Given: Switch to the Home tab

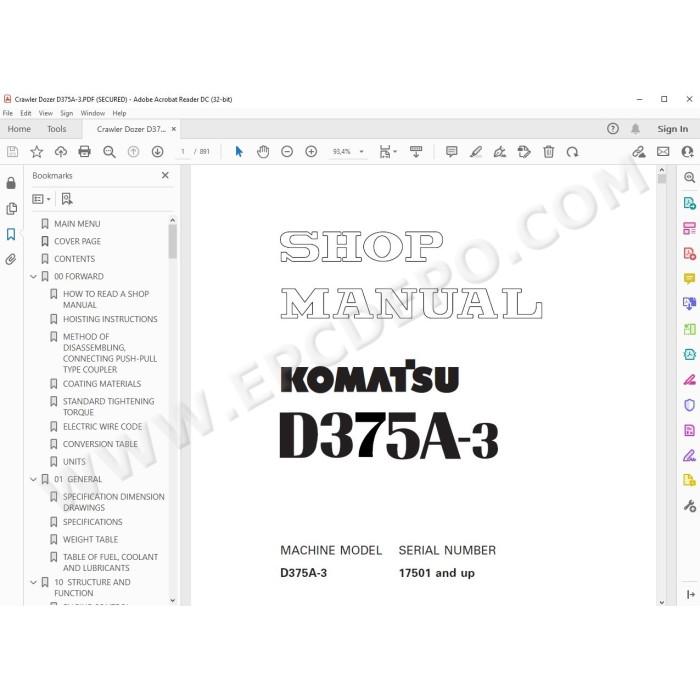Looking at the screenshot, I should click(x=19, y=129).
